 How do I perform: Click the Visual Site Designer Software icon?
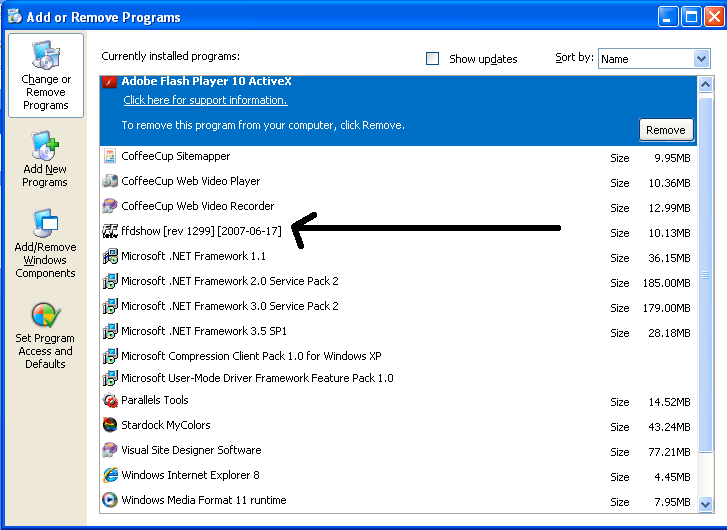pos(109,450)
